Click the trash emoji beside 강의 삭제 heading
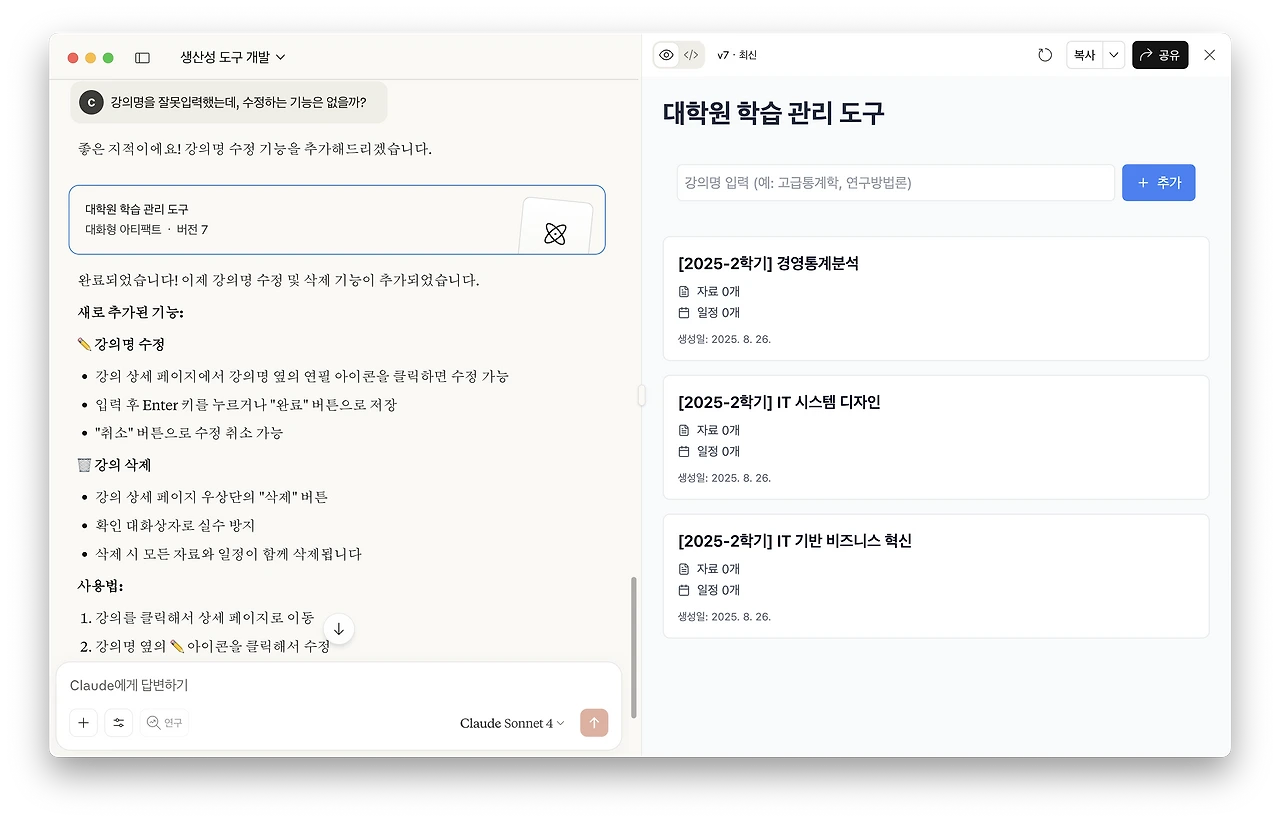The width and height of the screenshot is (1280, 822). 84,465
